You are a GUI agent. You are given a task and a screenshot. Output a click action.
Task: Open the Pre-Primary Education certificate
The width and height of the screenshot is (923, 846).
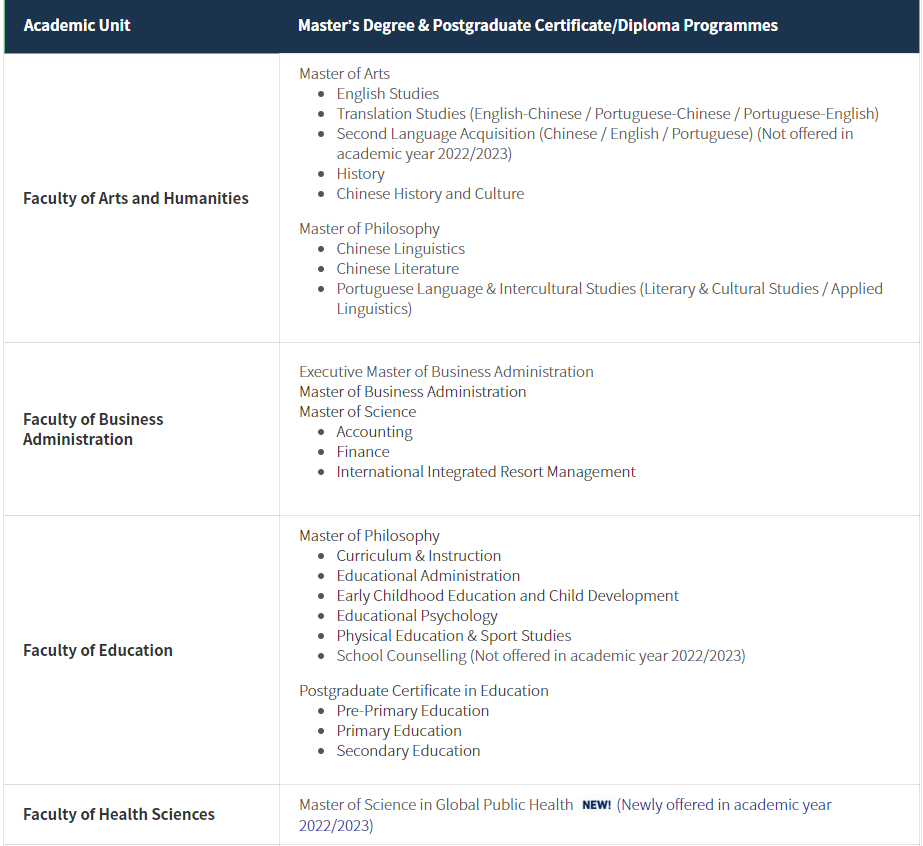point(412,710)
